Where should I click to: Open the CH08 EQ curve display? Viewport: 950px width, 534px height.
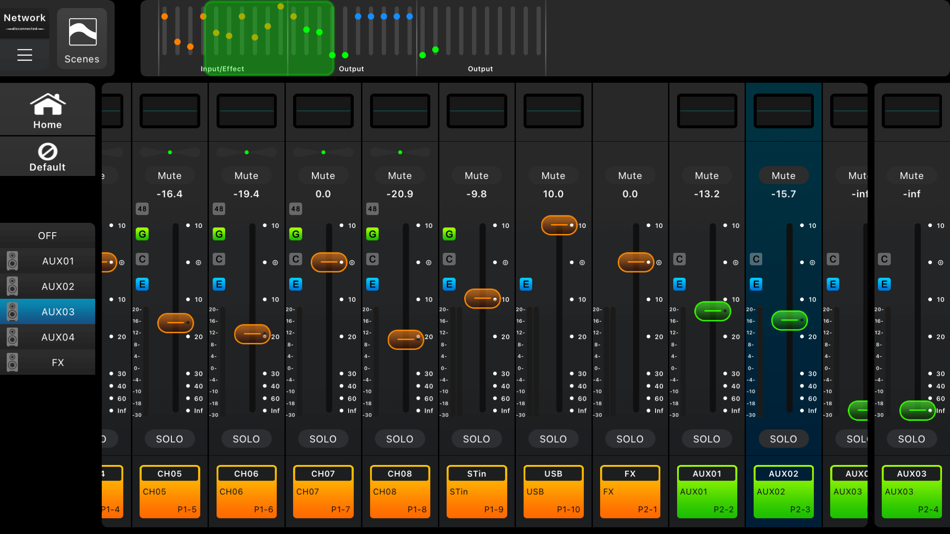click(400, 111)
